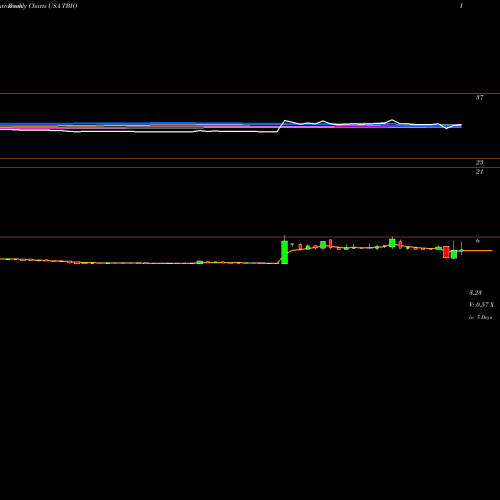The image size is (500, 500).
Task: Click the 21 price level label
Action: (x=479, y=172)
